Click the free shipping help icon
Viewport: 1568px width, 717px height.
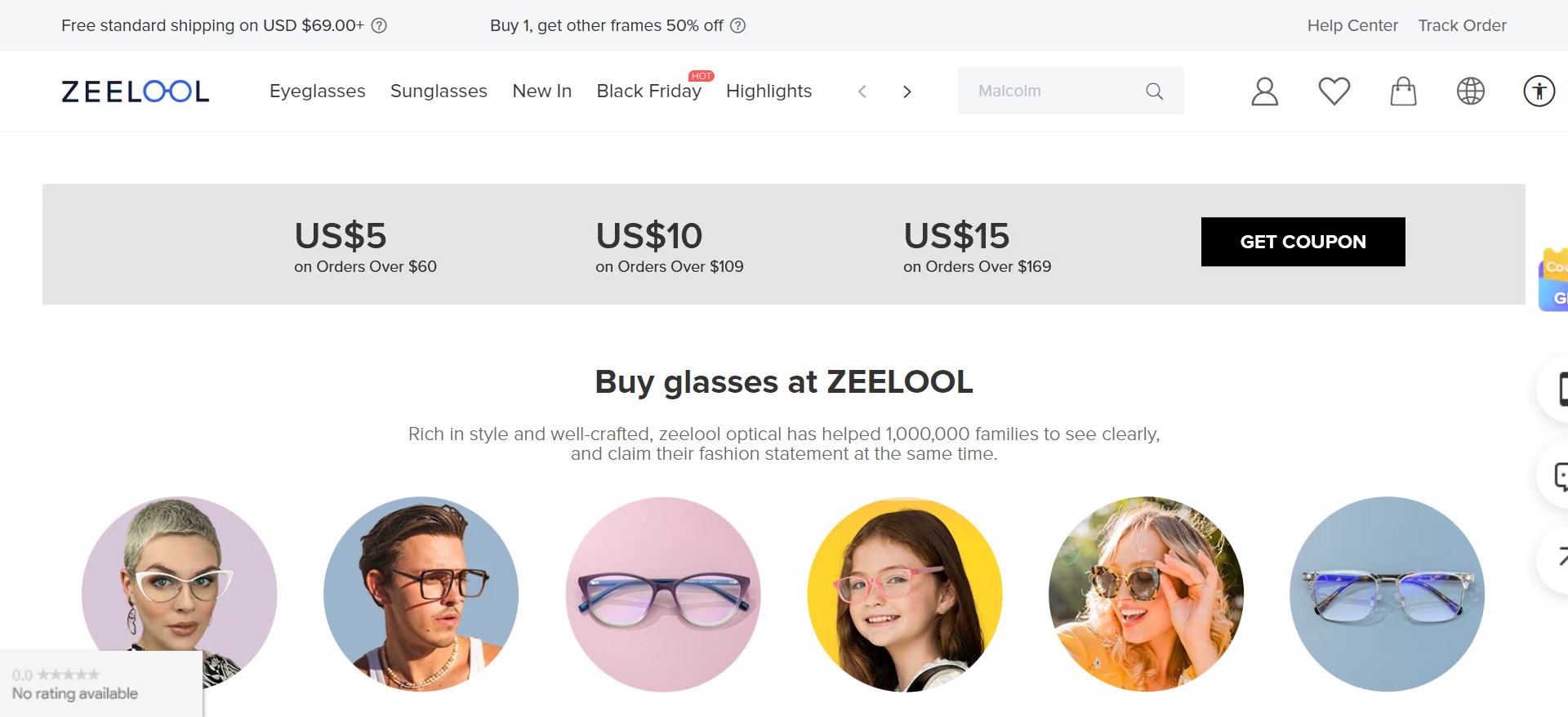[x=379, y=25]
